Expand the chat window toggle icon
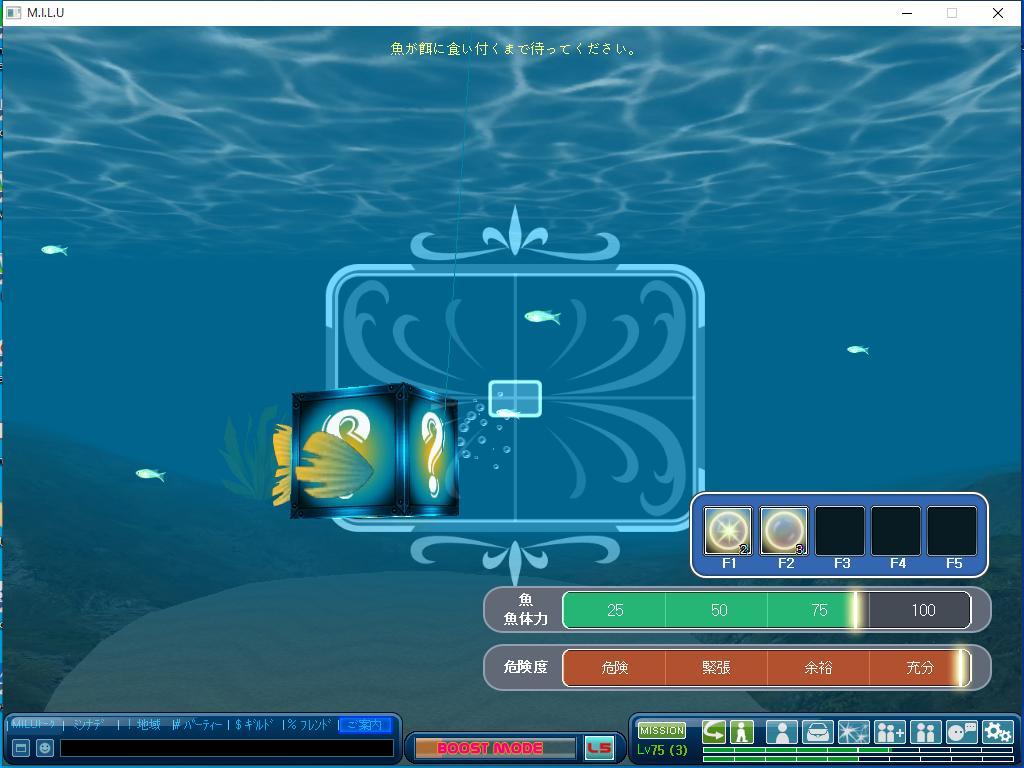 coord(20,747)
